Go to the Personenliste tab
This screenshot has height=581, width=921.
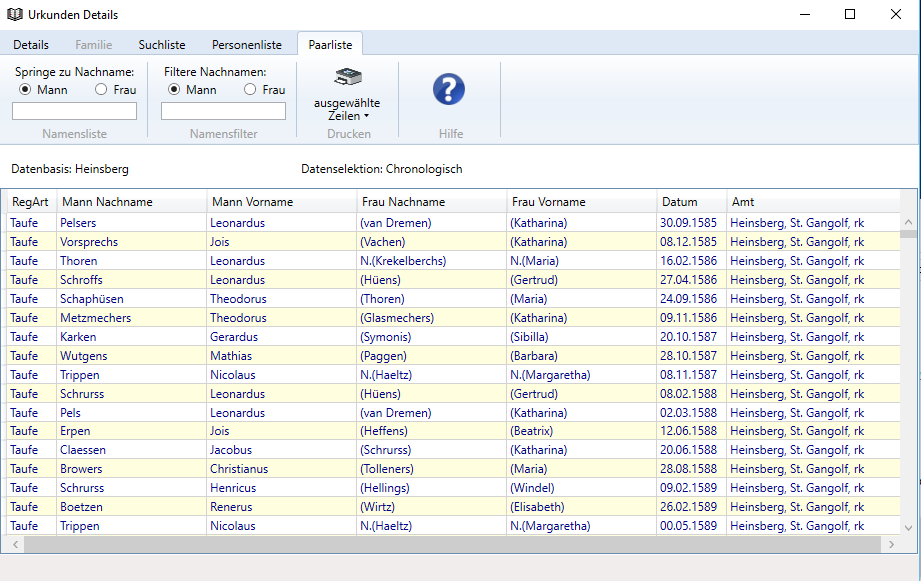pyautogui.click(x=247, y=45)
